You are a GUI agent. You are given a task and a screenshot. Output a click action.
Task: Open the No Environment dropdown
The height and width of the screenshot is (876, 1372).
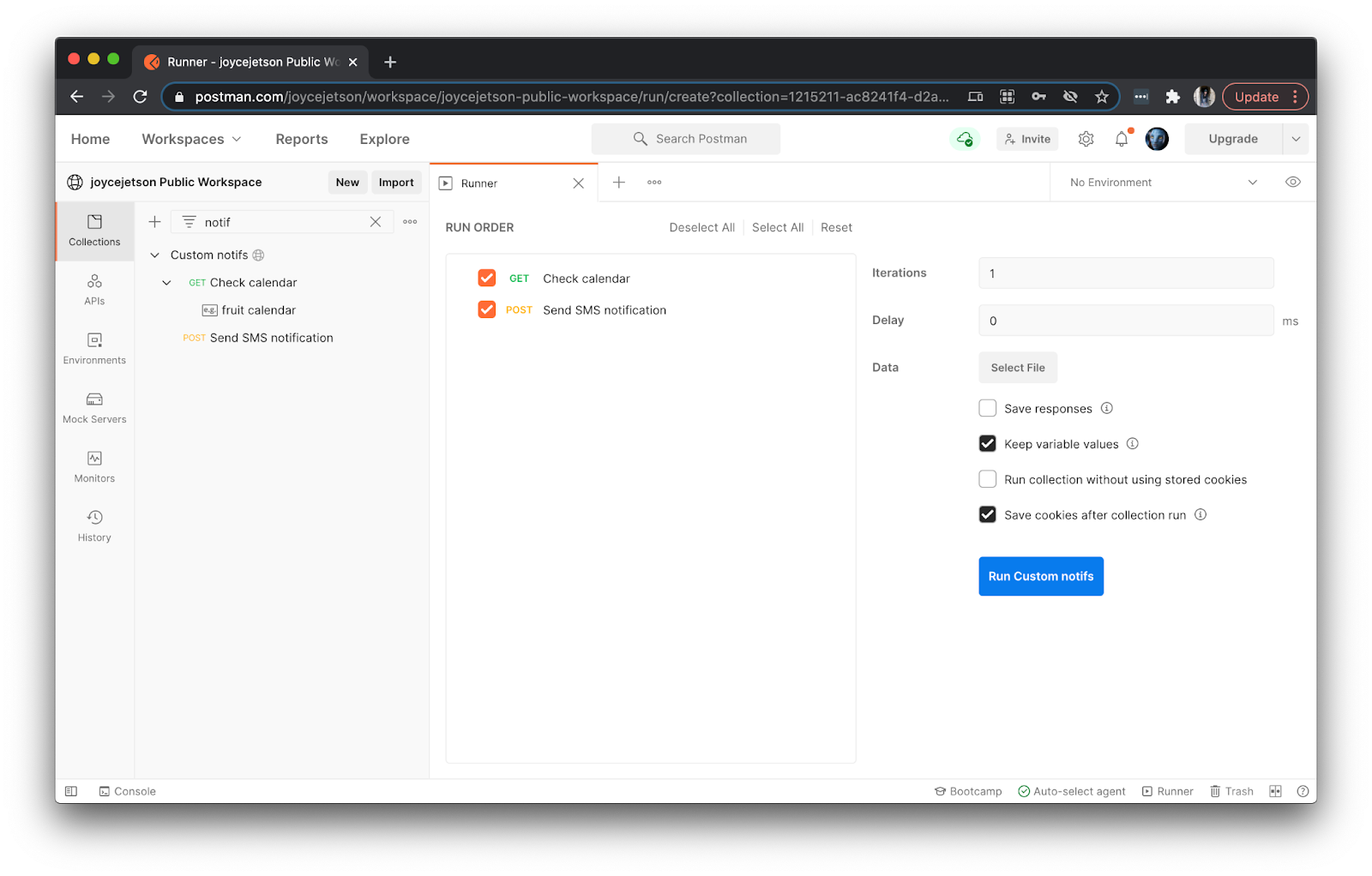(1164, 182)
